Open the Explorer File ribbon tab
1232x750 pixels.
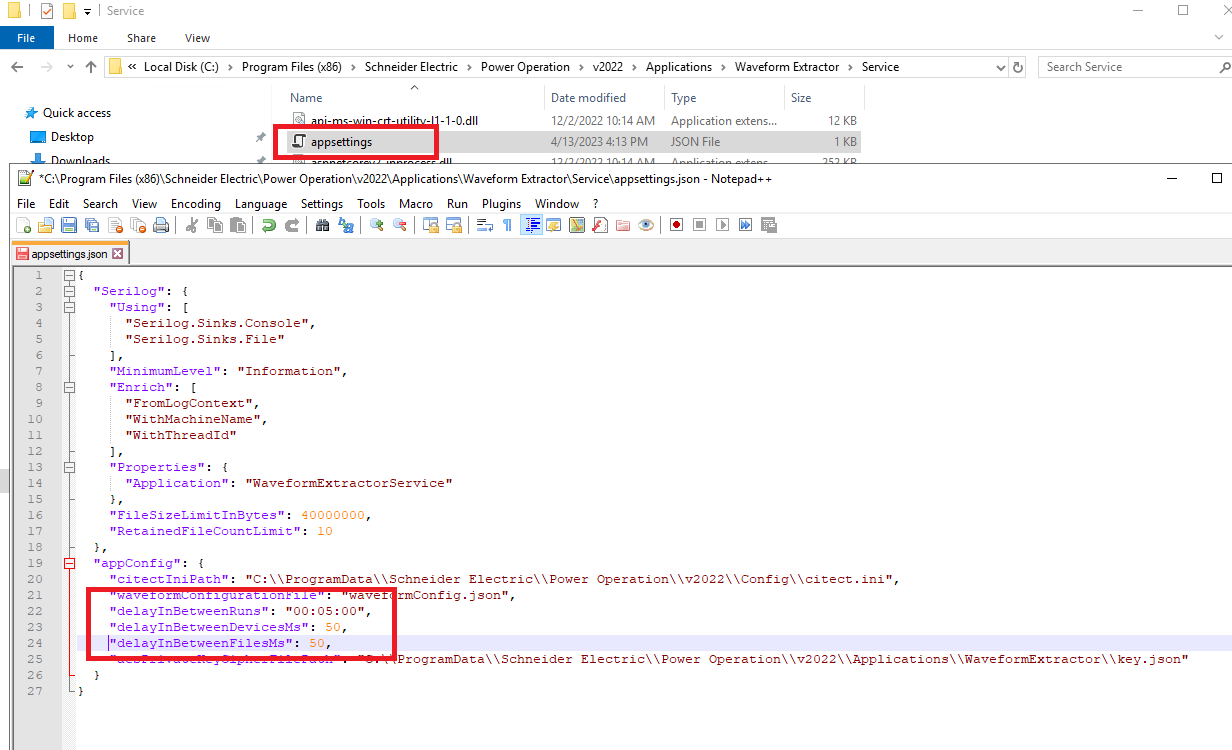tap(26, 38)
